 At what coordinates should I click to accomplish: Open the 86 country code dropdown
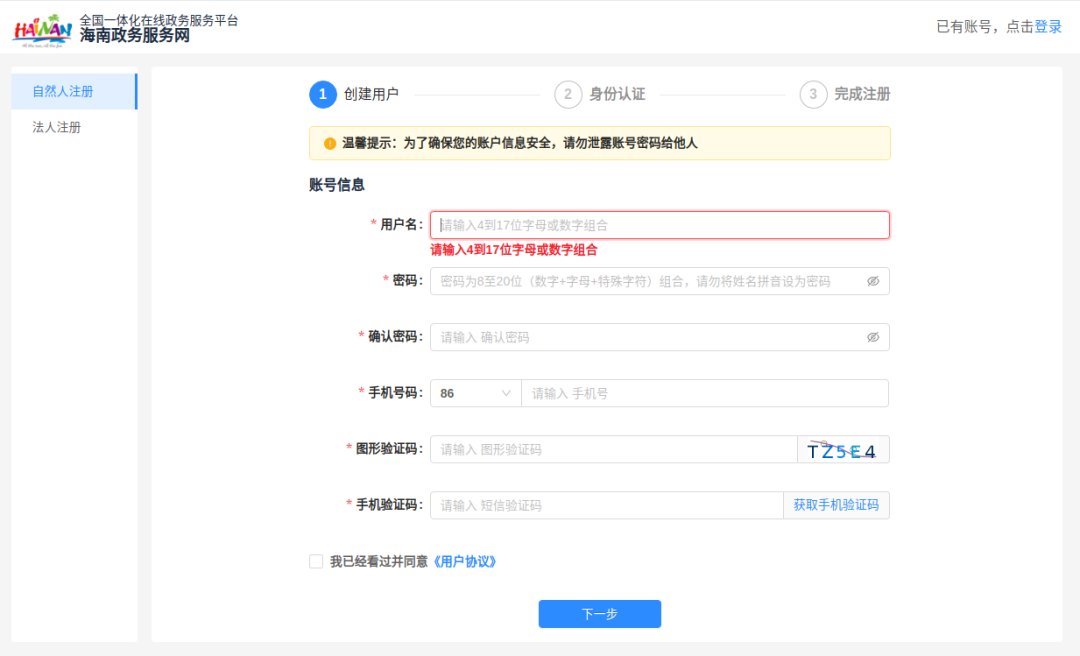(x=476, y=393)
